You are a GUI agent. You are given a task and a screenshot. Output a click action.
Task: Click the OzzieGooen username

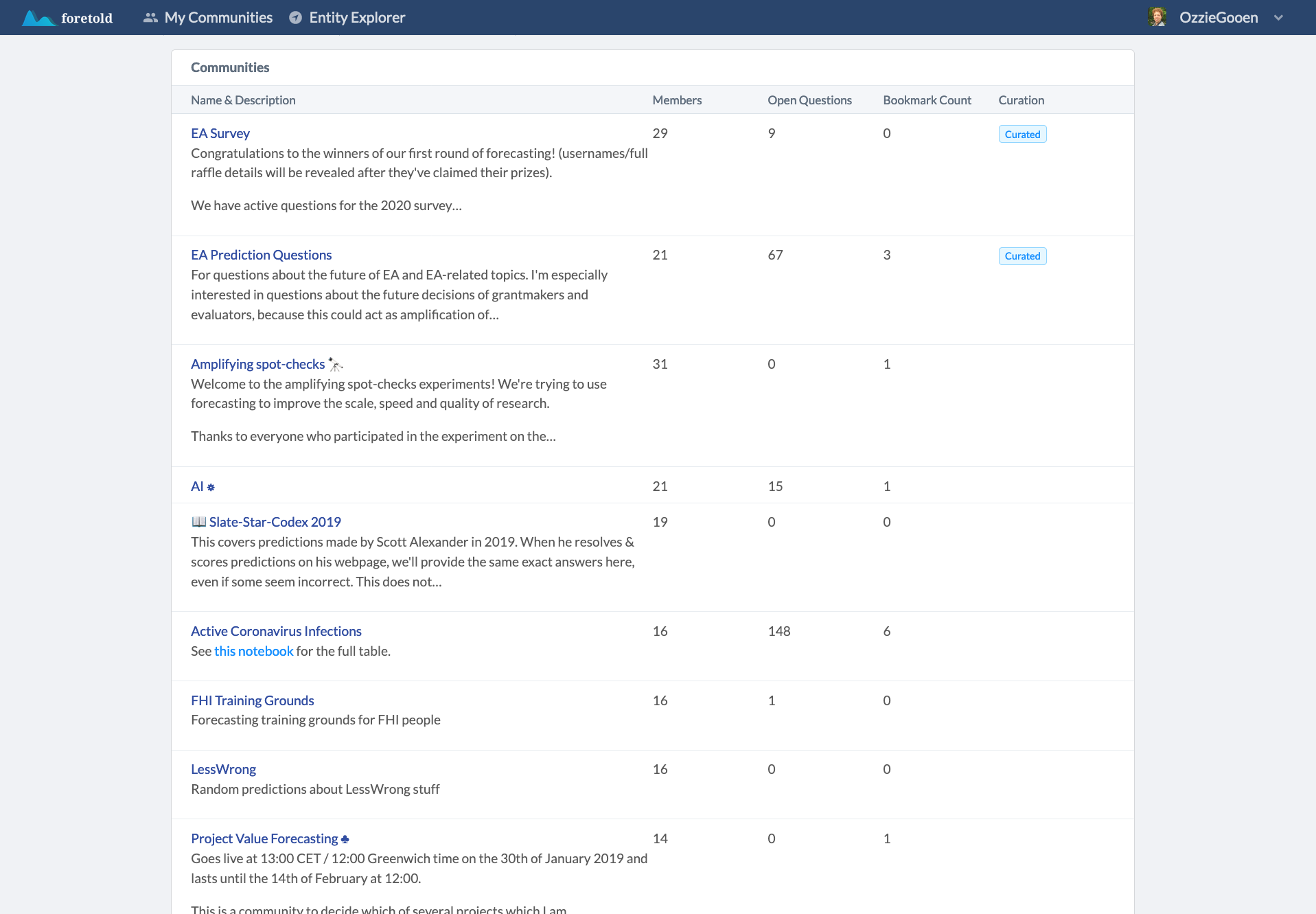1219,18
